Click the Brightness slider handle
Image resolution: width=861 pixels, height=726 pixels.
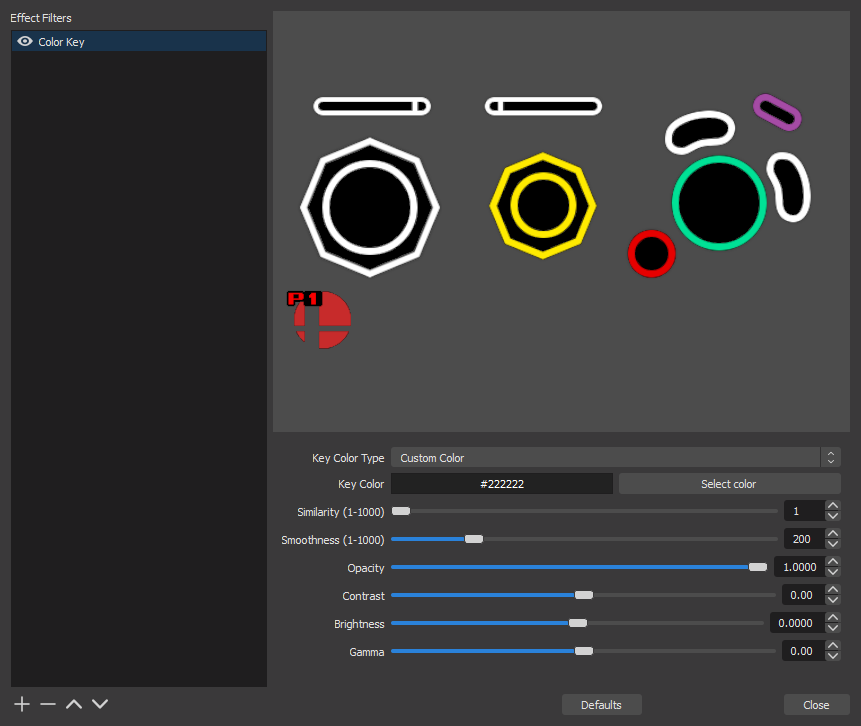(x=578, y=623)
